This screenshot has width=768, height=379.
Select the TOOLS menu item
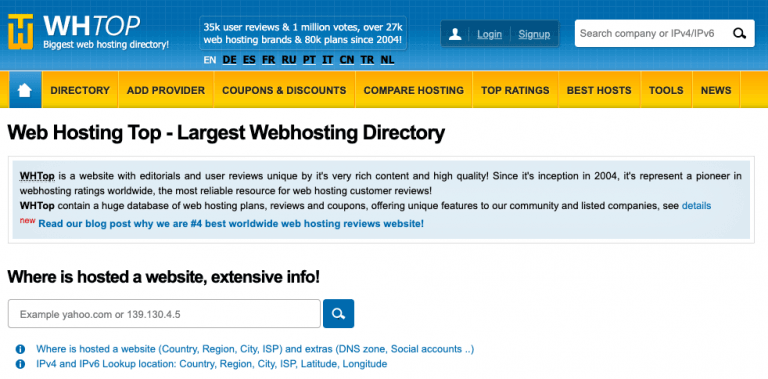666,90
